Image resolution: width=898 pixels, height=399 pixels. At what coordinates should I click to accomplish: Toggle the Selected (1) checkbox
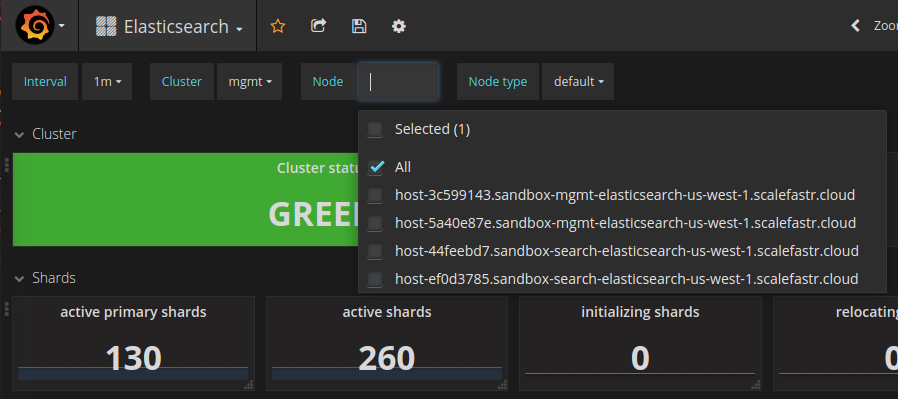click(375, 130)
